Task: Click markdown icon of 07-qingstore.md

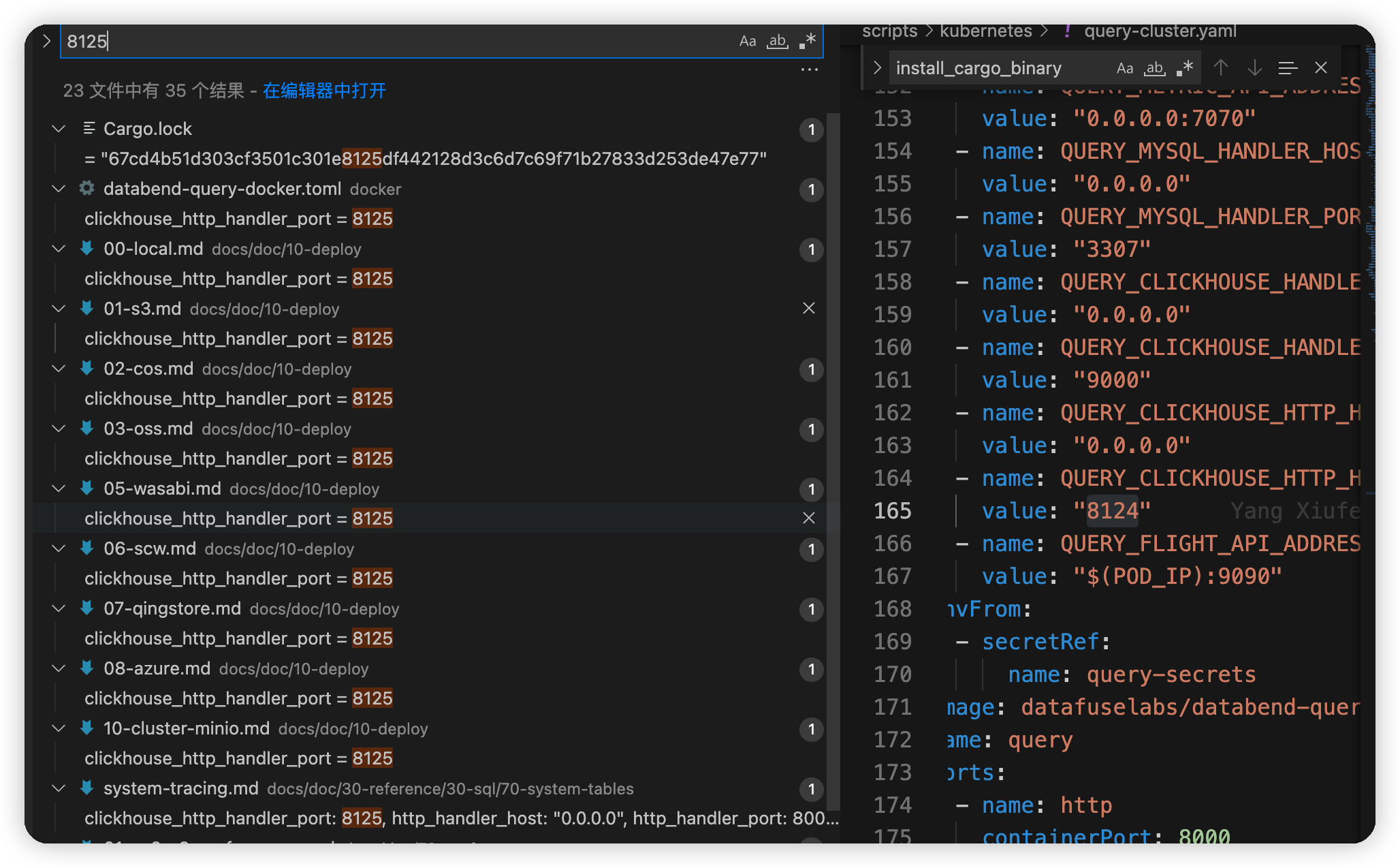Action: point(86,608)
